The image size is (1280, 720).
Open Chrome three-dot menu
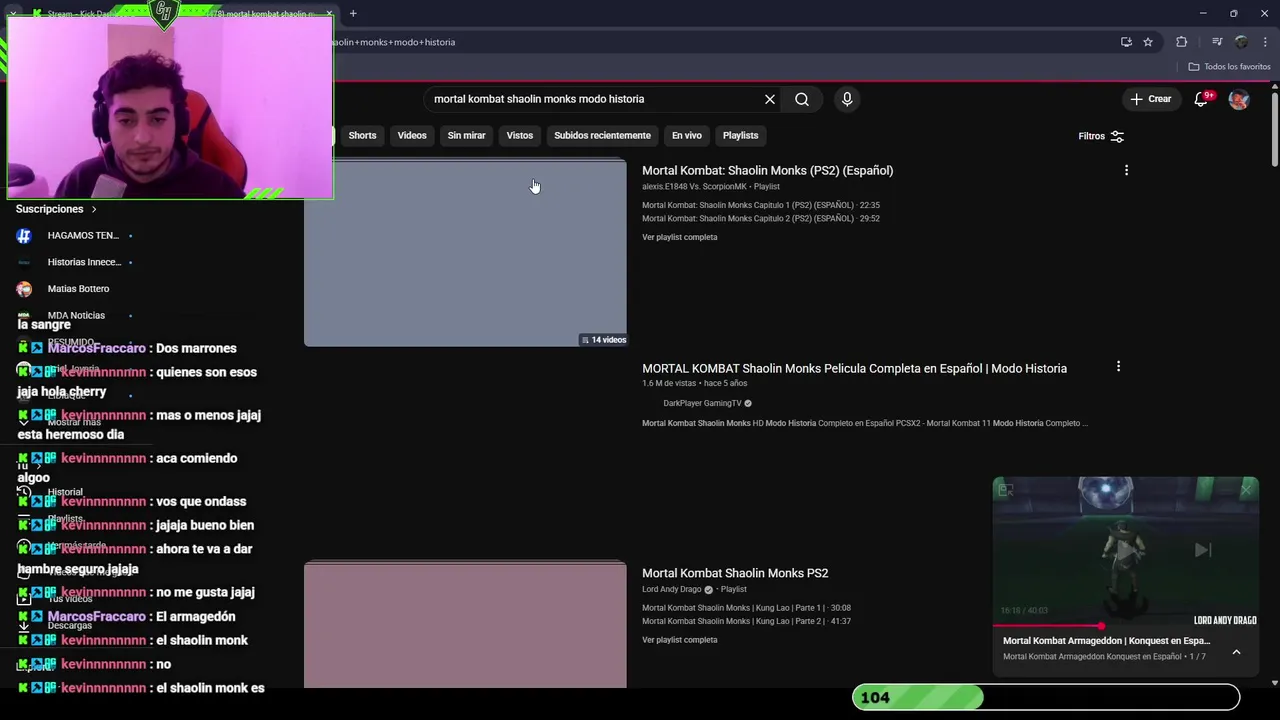(x=1265, y=42)
